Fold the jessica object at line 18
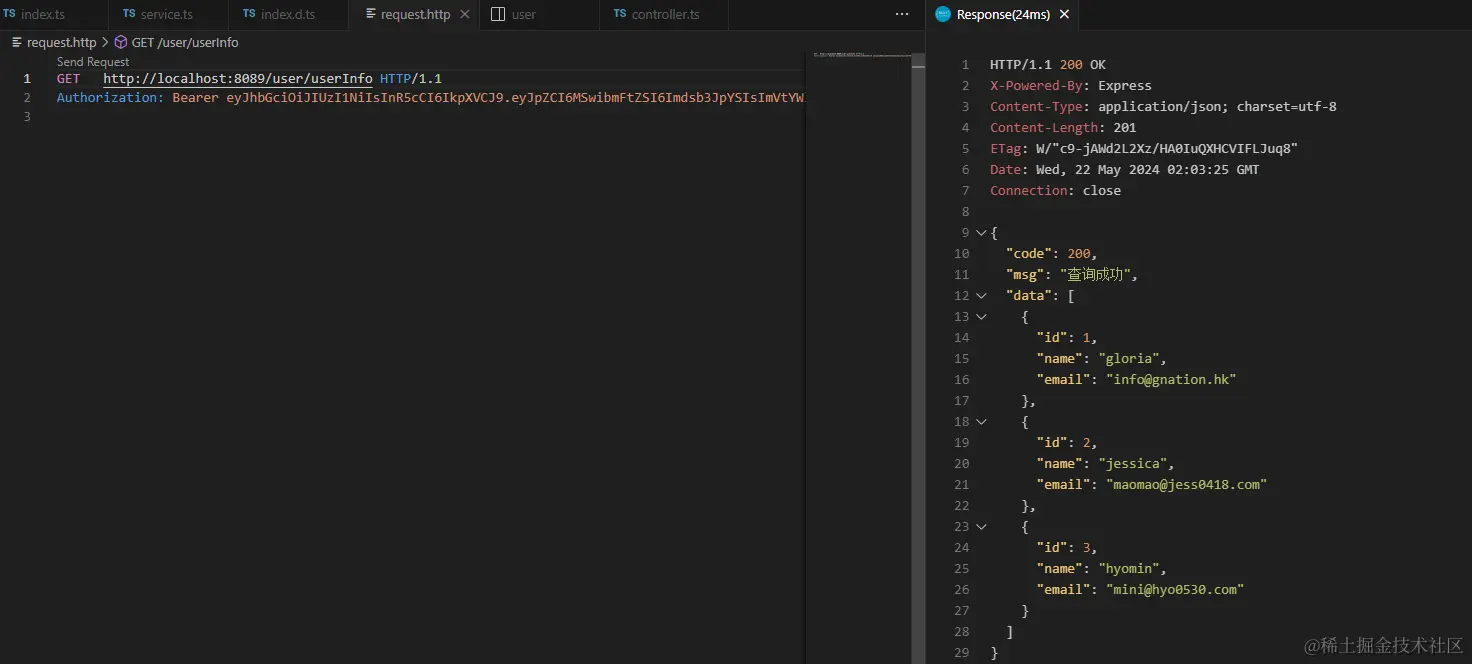 (x=981, y=422)
